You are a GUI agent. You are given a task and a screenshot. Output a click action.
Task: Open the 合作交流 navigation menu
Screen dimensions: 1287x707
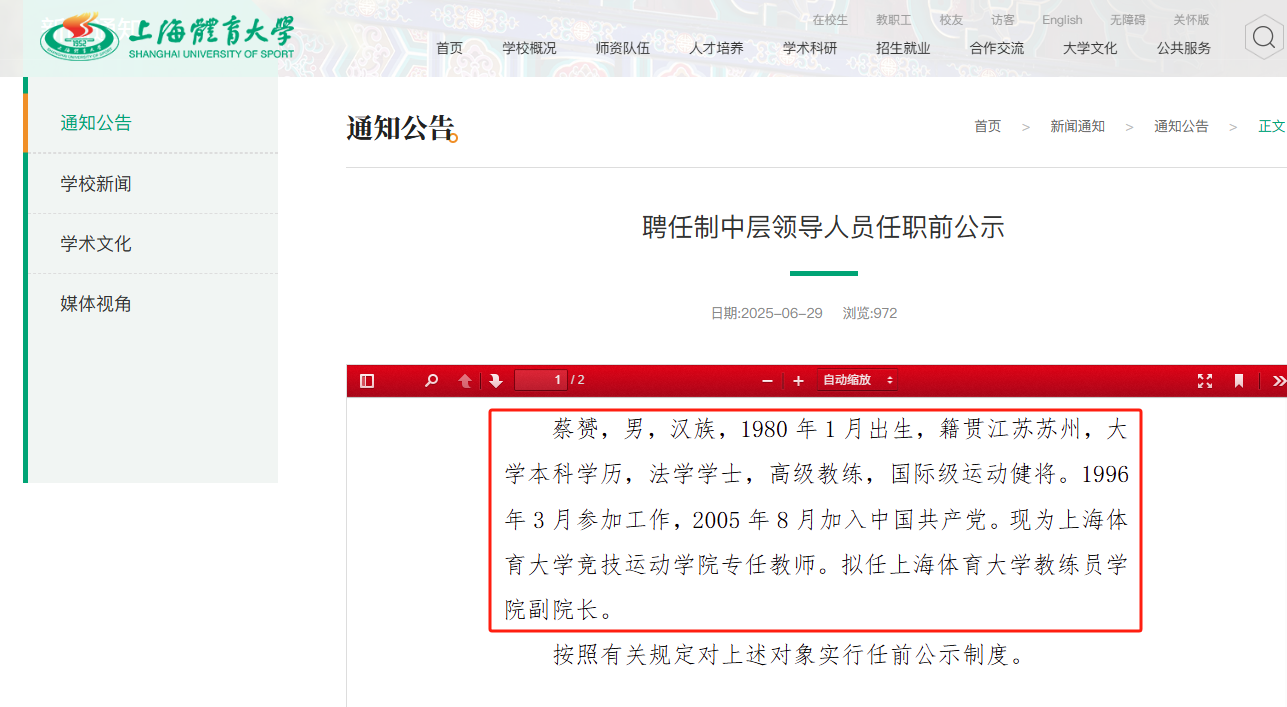(997, 48)
